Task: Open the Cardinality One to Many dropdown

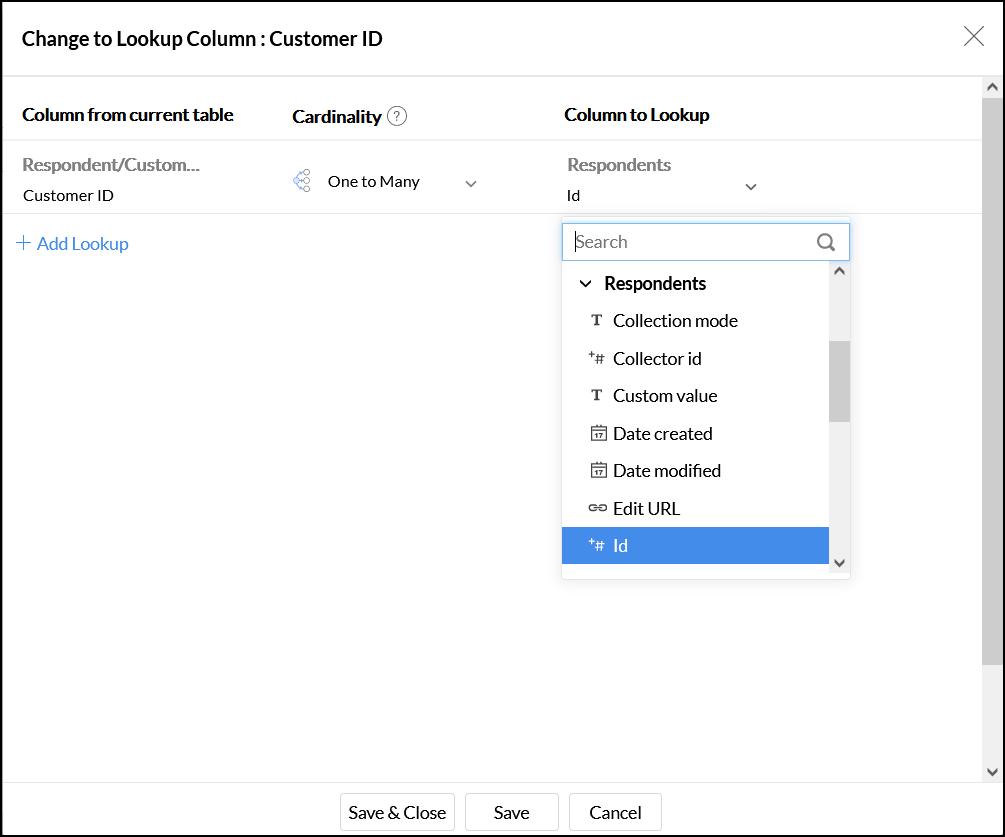Action: pyautogui.click(x=471, y=184)
